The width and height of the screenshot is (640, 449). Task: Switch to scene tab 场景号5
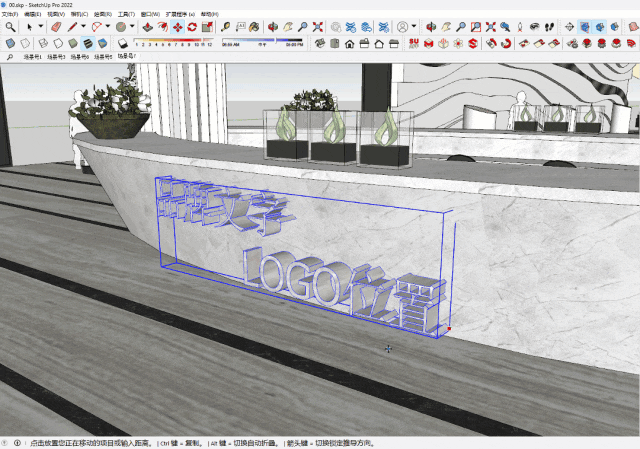[103, 57]
